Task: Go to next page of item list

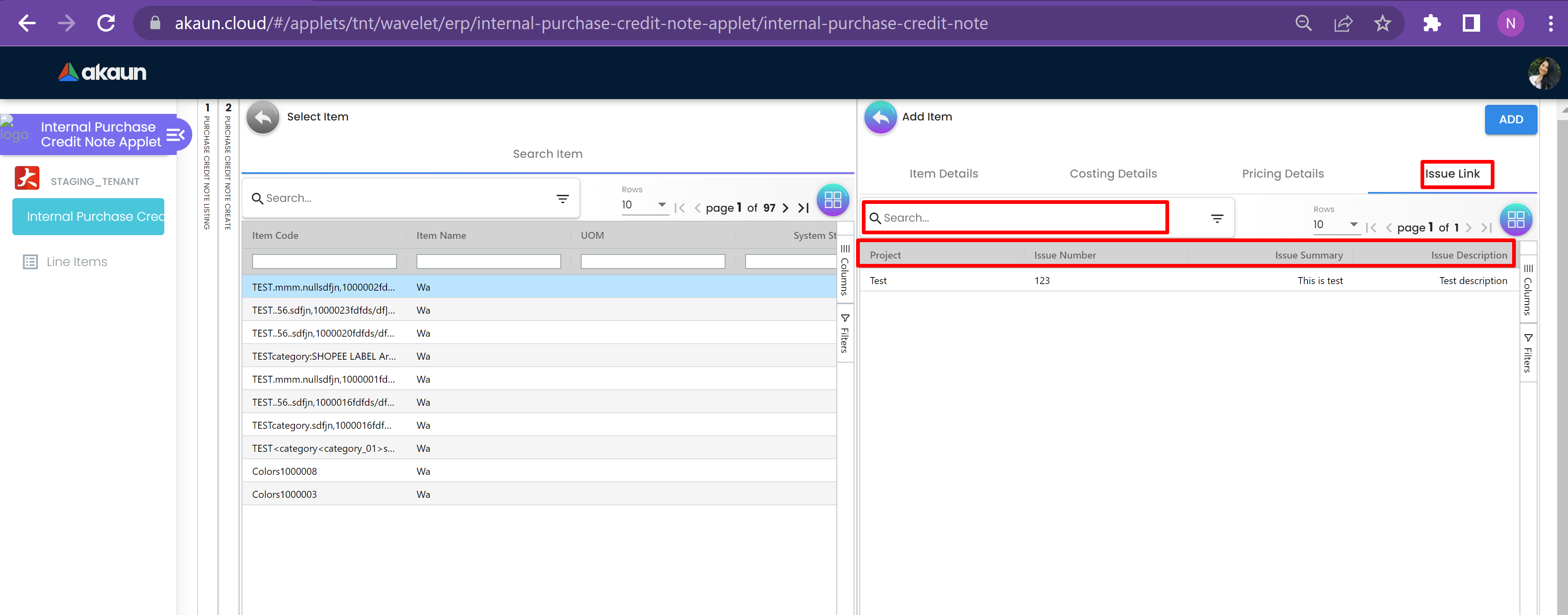Action: [785, 208]
